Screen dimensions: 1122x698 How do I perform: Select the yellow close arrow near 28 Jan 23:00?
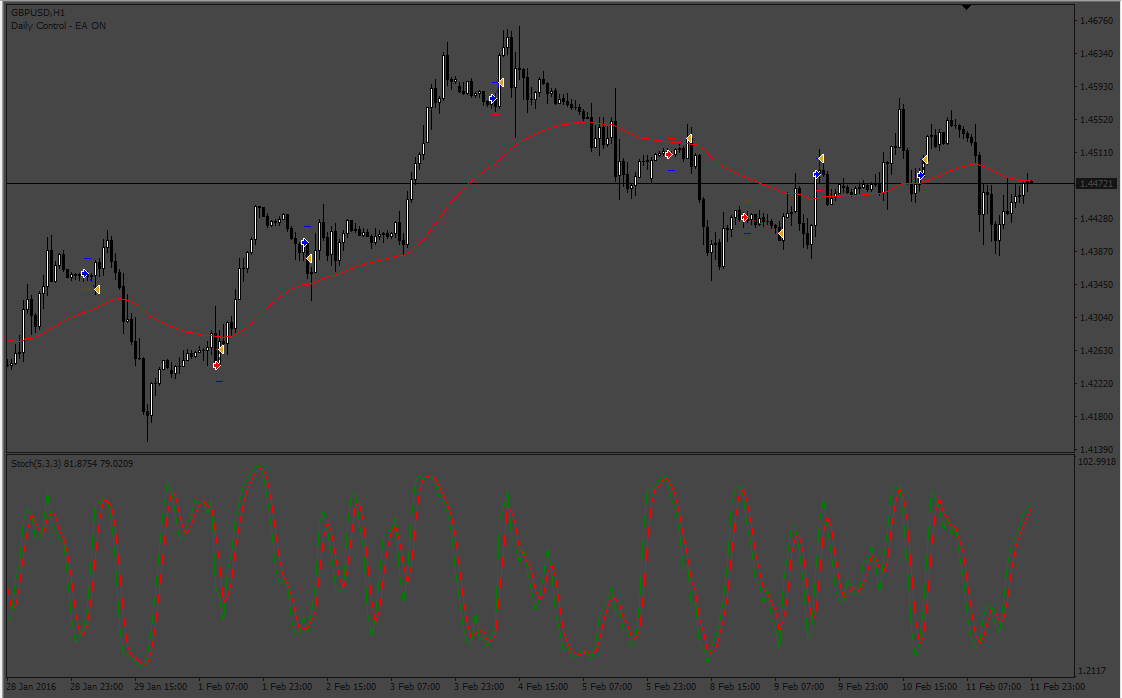click(x=97, y=289)
